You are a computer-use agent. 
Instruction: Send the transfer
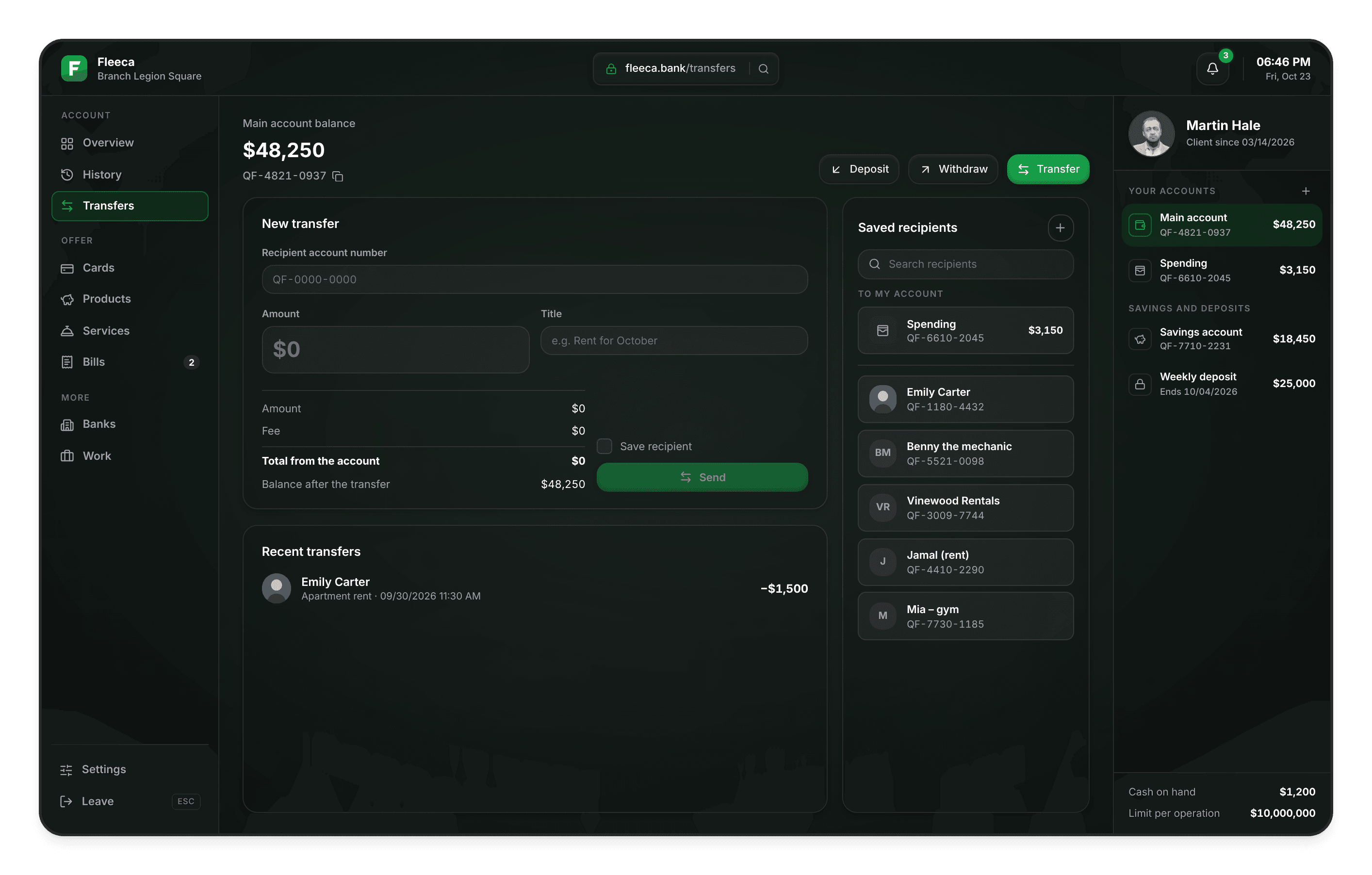[x=702, y=477]
